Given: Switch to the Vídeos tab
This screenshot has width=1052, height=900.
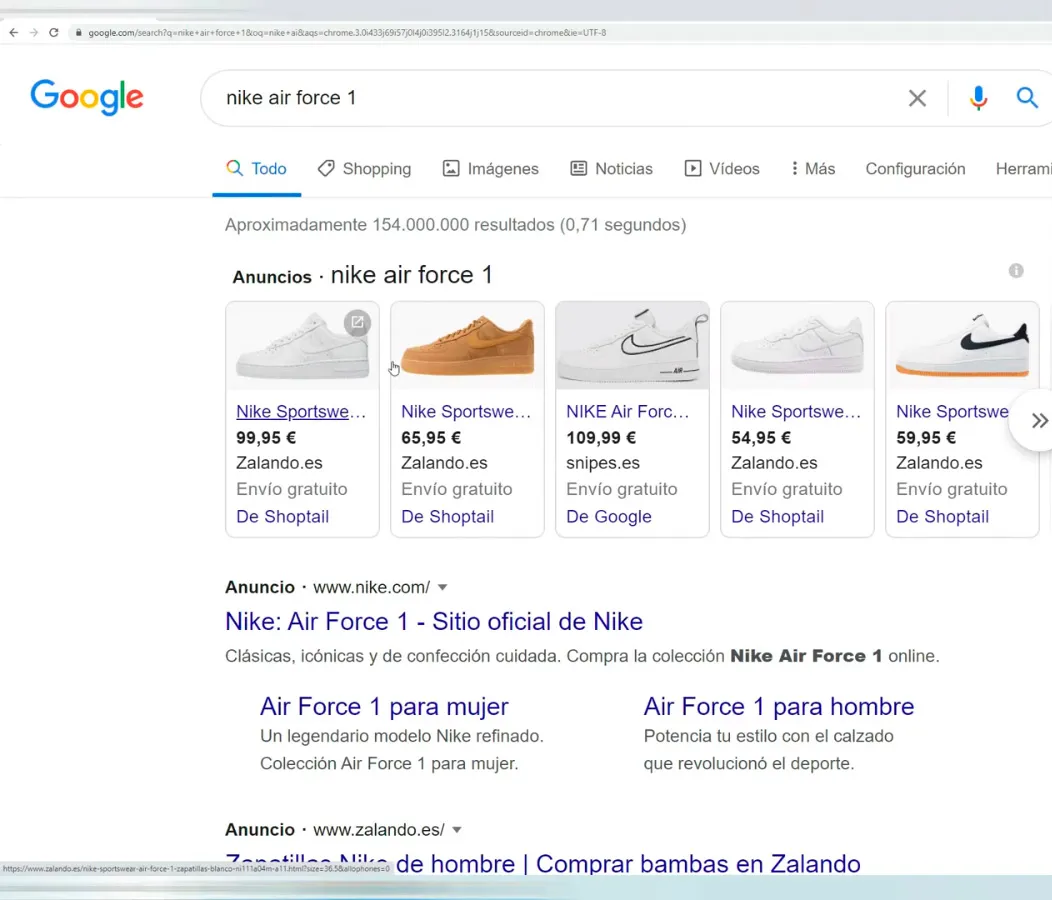Looking at the screenshot, I should (x=722, y=168).
